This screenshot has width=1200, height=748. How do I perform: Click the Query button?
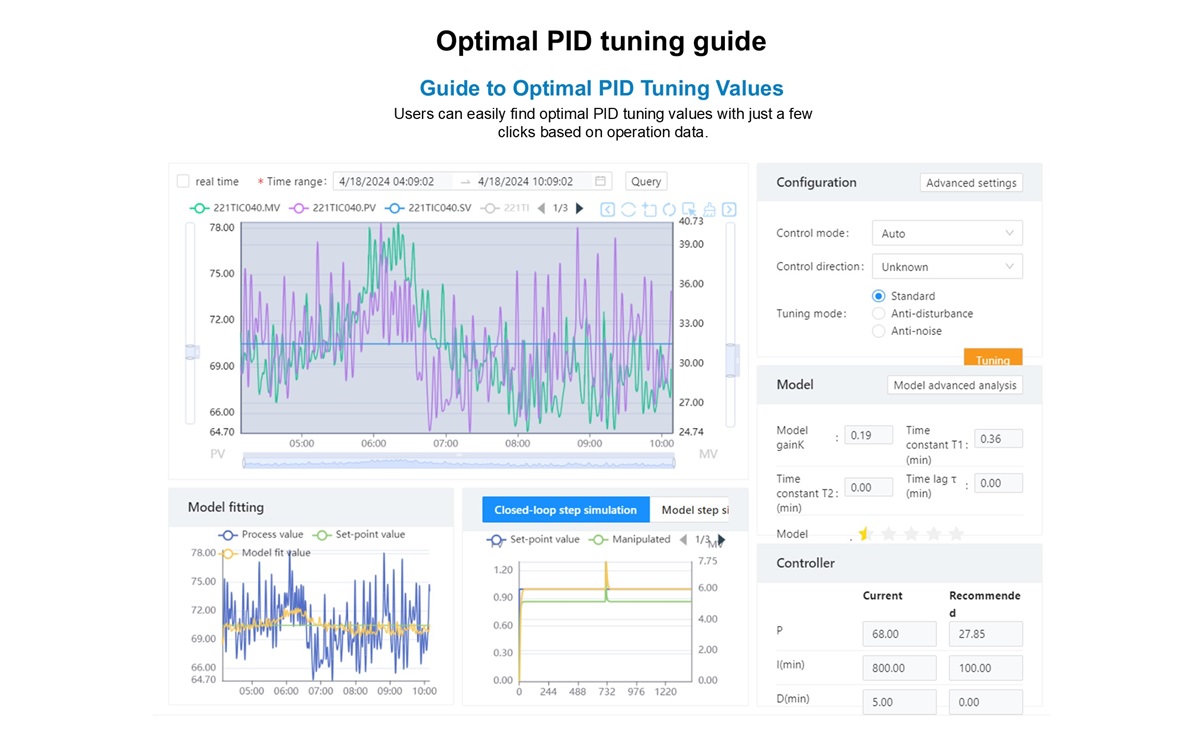646,182
